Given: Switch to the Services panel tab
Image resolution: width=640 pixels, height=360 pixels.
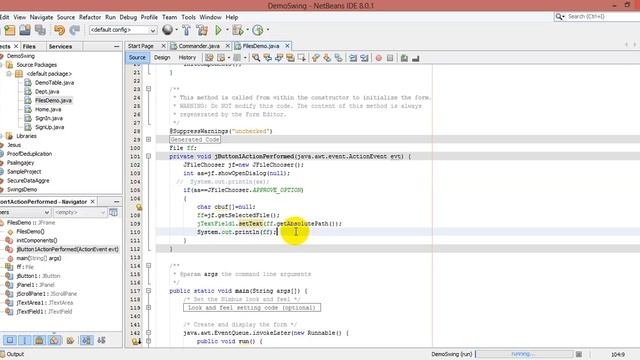Looking at the screenshot, I should point(60,47).
